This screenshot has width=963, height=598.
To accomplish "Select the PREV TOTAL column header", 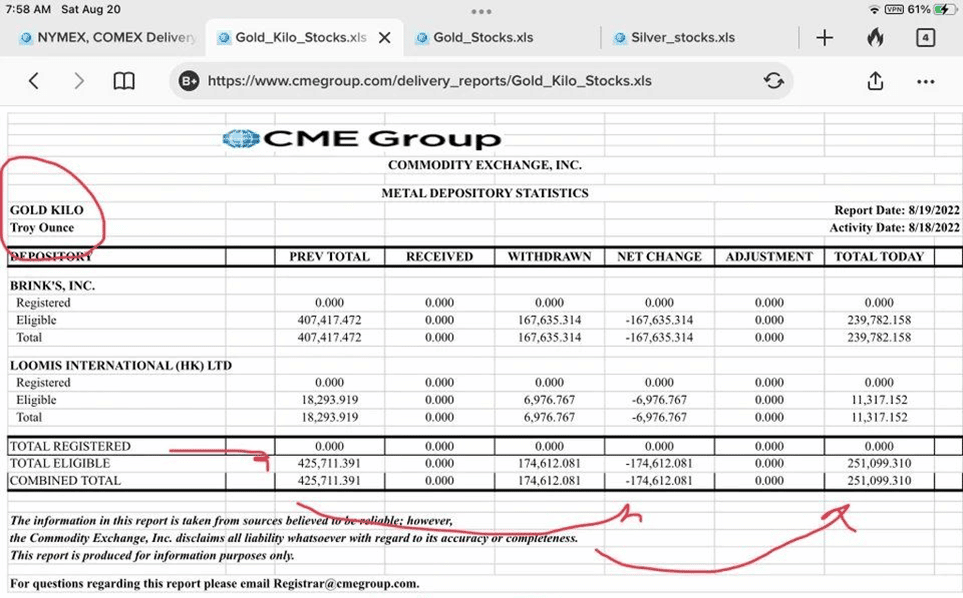I will (x=329, y=257).
